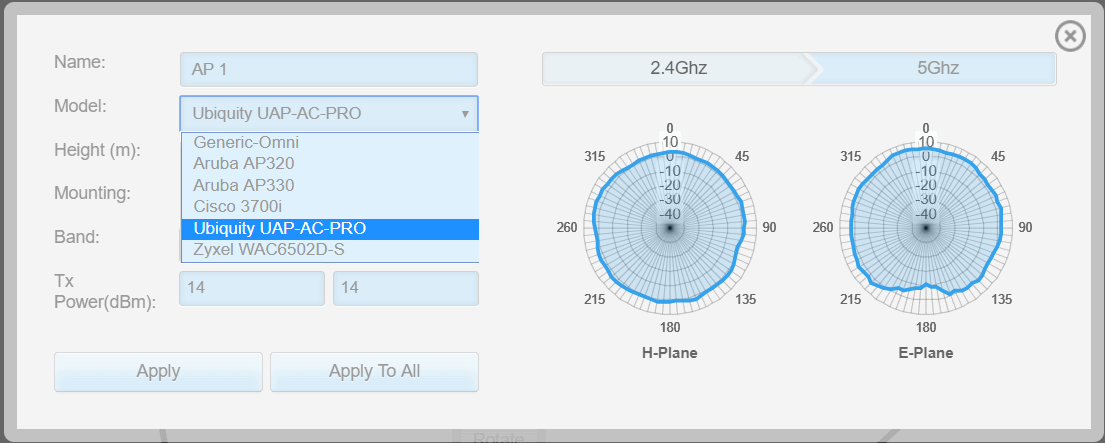Switch to the 5Ghz band tab
Screen dimensions: 1105x443
(937, 68)
